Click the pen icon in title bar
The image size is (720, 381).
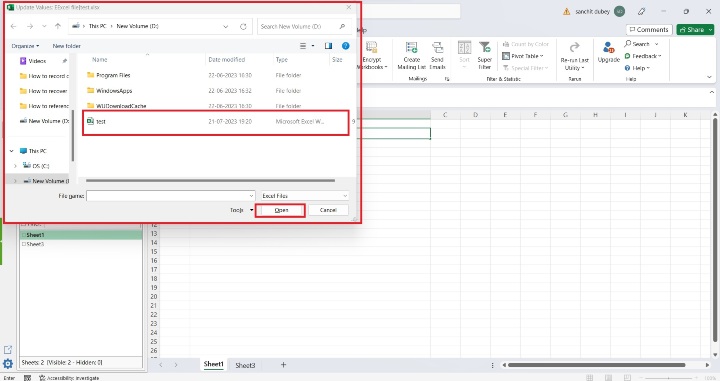[x=641, y=11]
